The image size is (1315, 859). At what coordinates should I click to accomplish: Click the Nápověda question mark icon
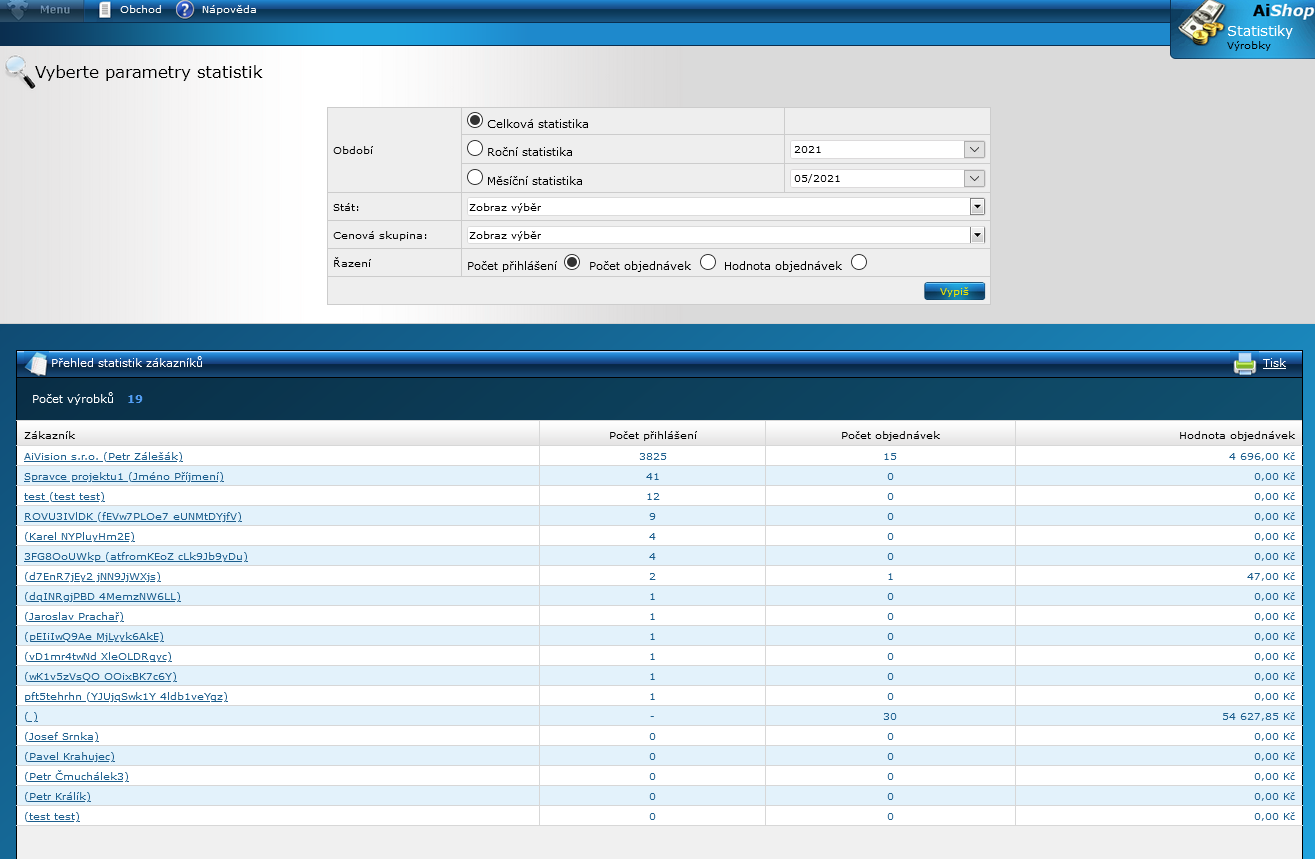[185, 10]
